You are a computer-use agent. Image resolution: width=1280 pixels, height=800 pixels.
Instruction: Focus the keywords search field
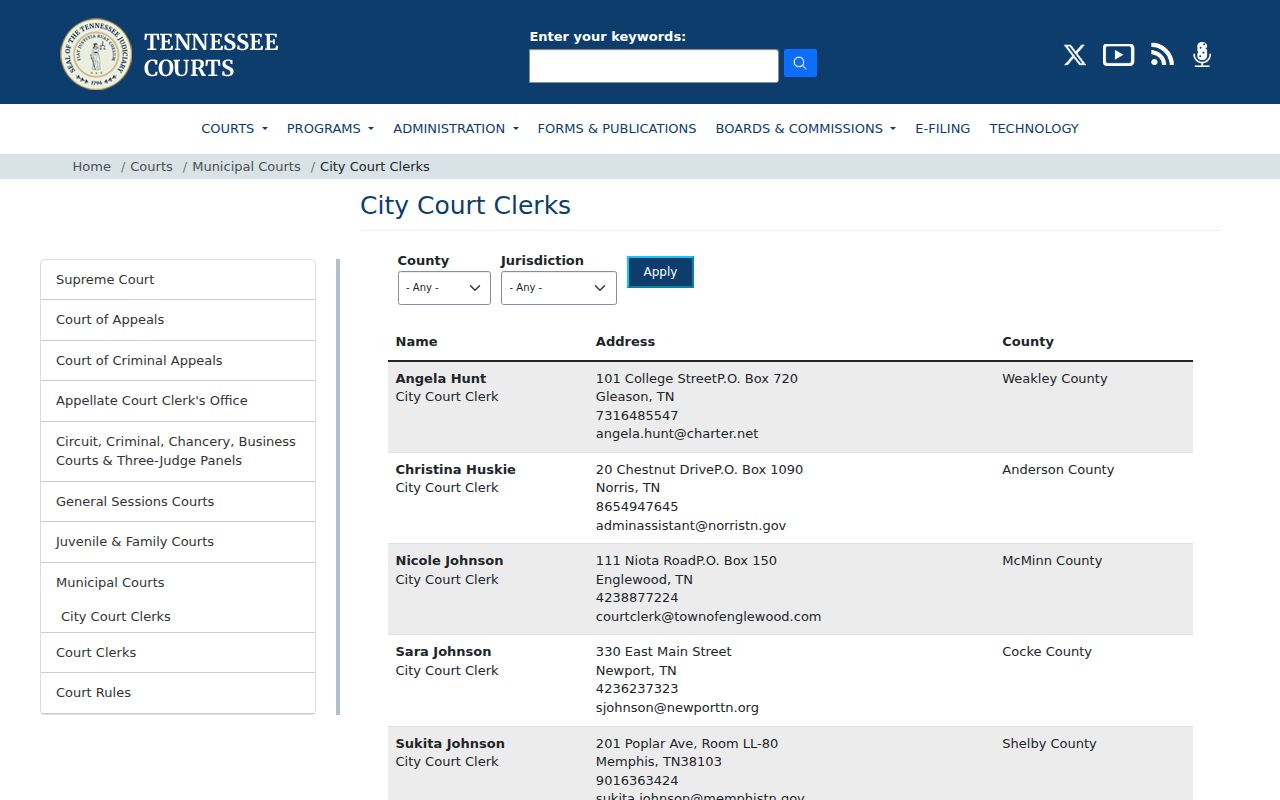654,66
